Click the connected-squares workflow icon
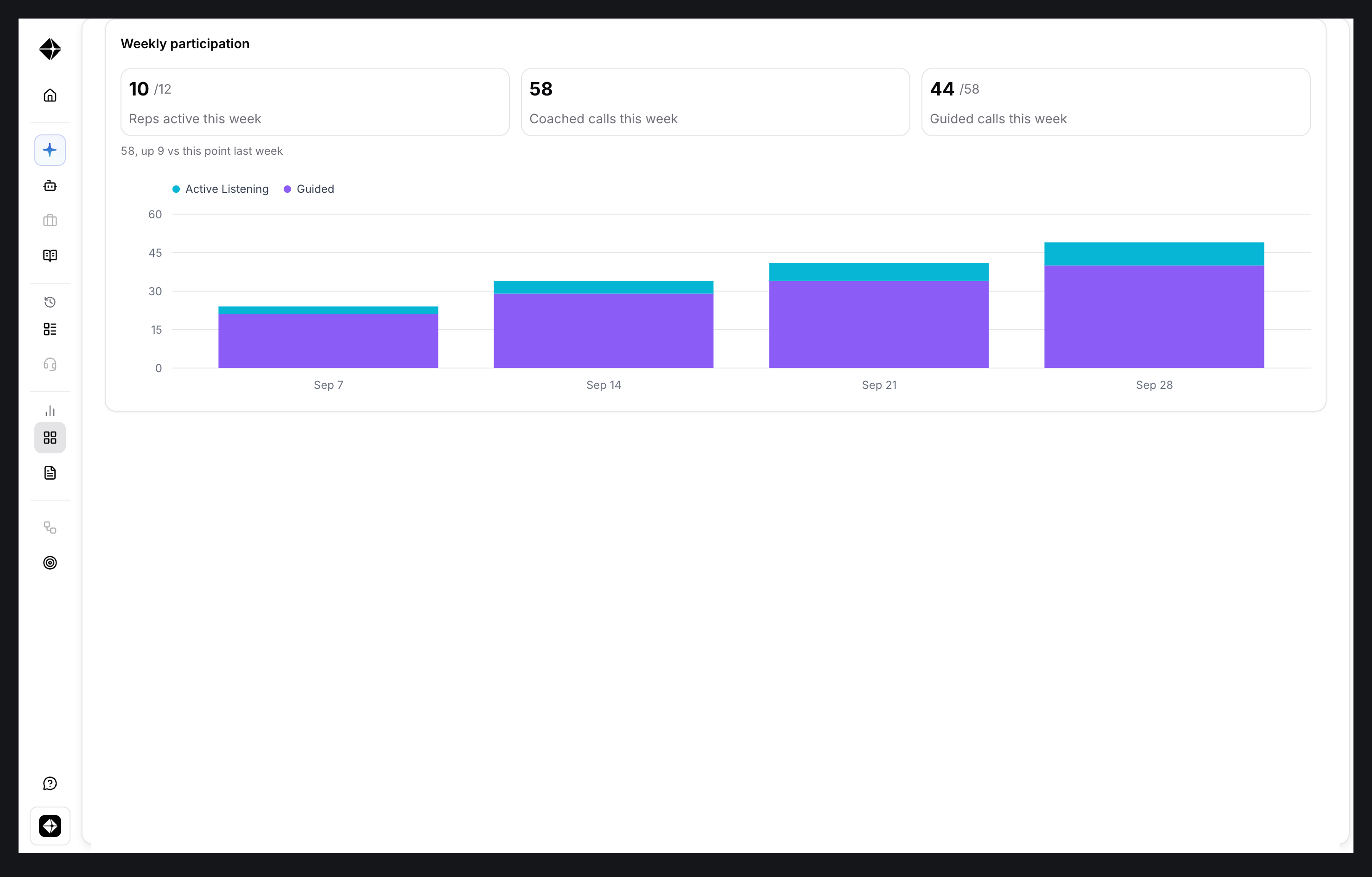Image resolution: width=1372 pixels, height=877 pixels. [x=50, y=527]
